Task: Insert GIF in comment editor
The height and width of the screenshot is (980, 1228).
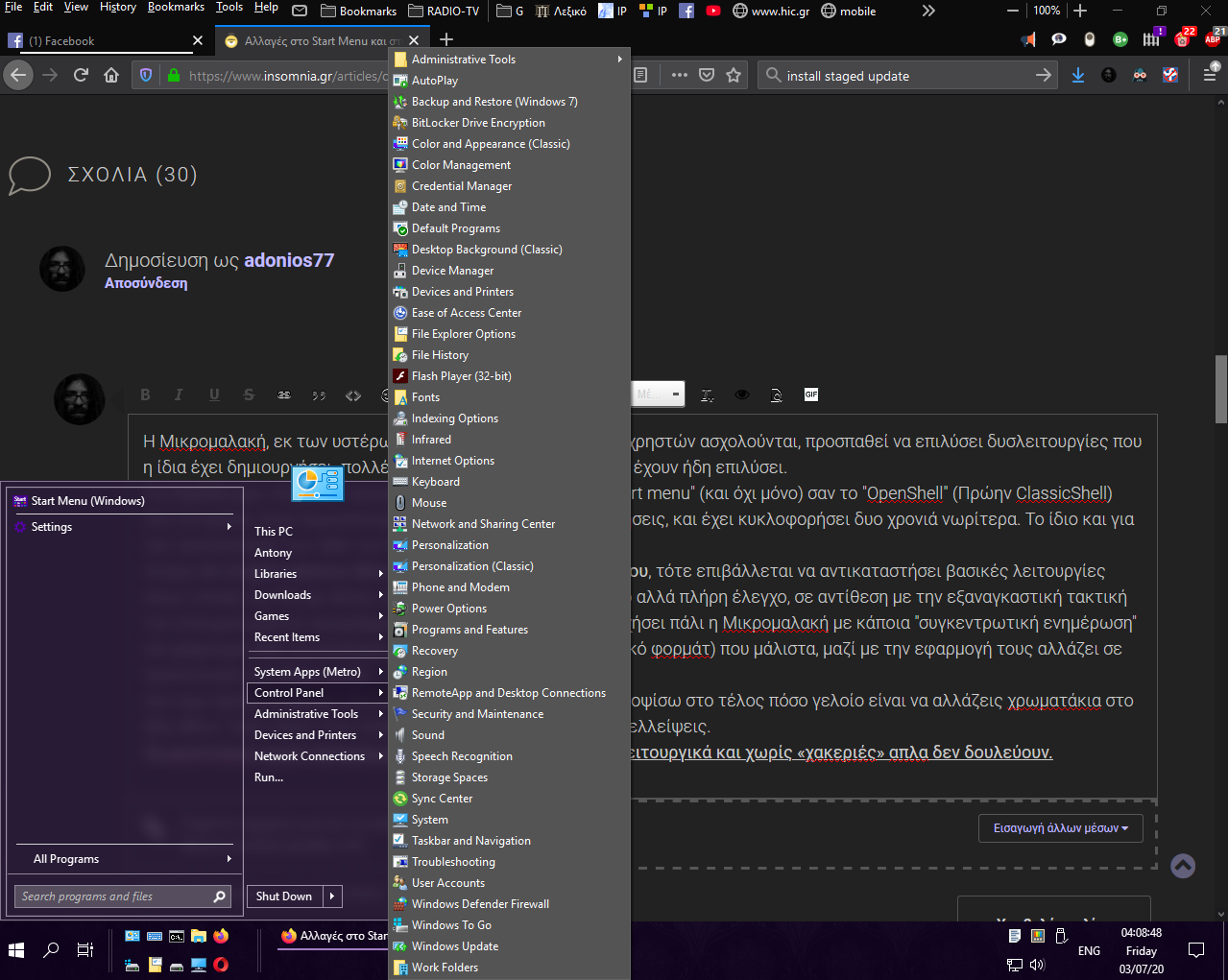Action: tap(811, 394)
